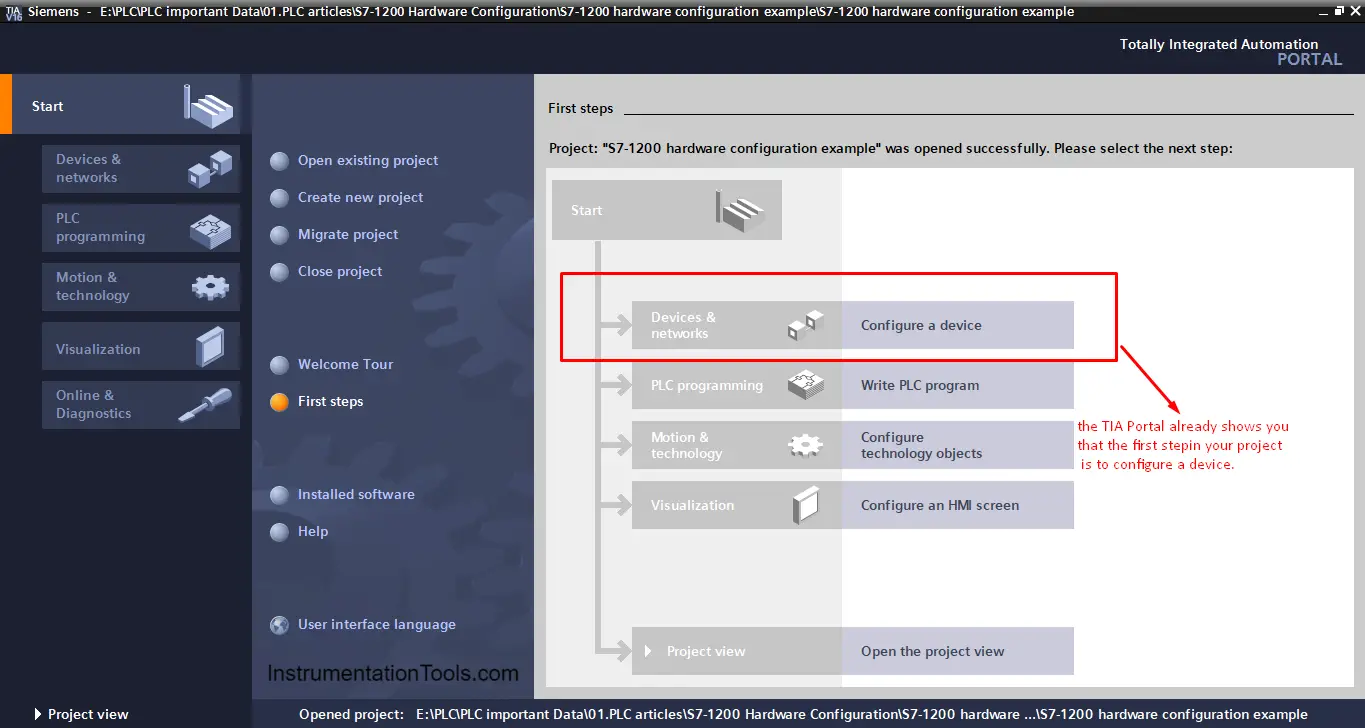The height and width of the screenshot is (728, 1365).
Task: Click the project opened successfully message
Action: [x=891, y=148]
